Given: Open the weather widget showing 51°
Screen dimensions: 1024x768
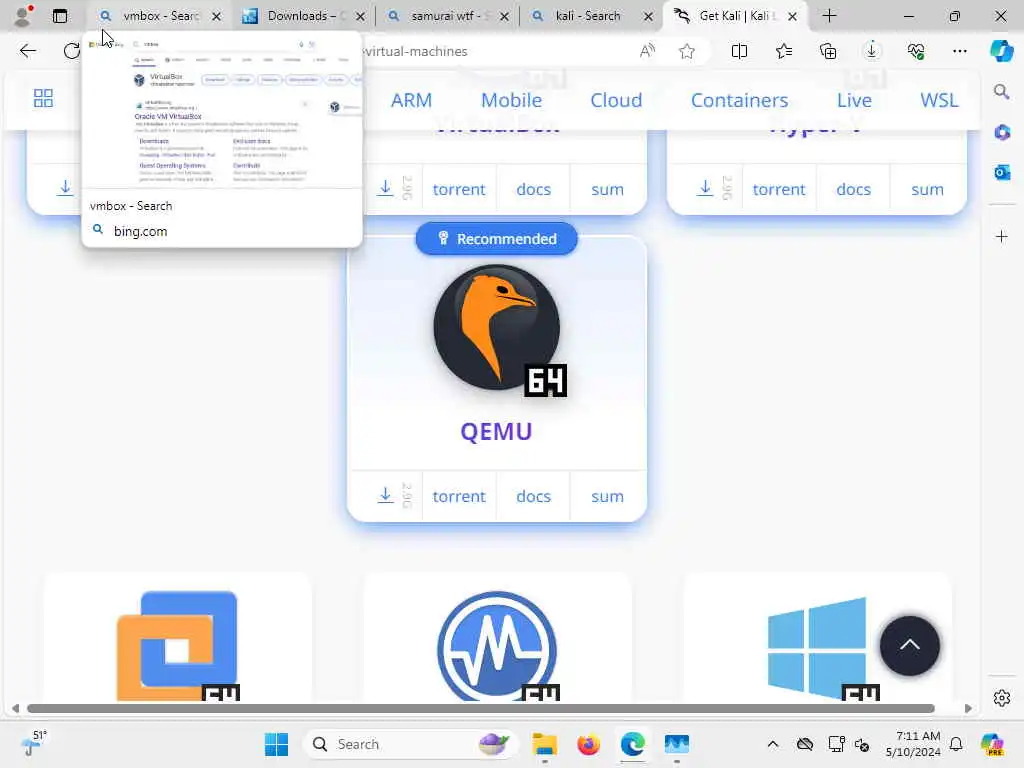Looking at the screenshot, I should pos(33,744).
